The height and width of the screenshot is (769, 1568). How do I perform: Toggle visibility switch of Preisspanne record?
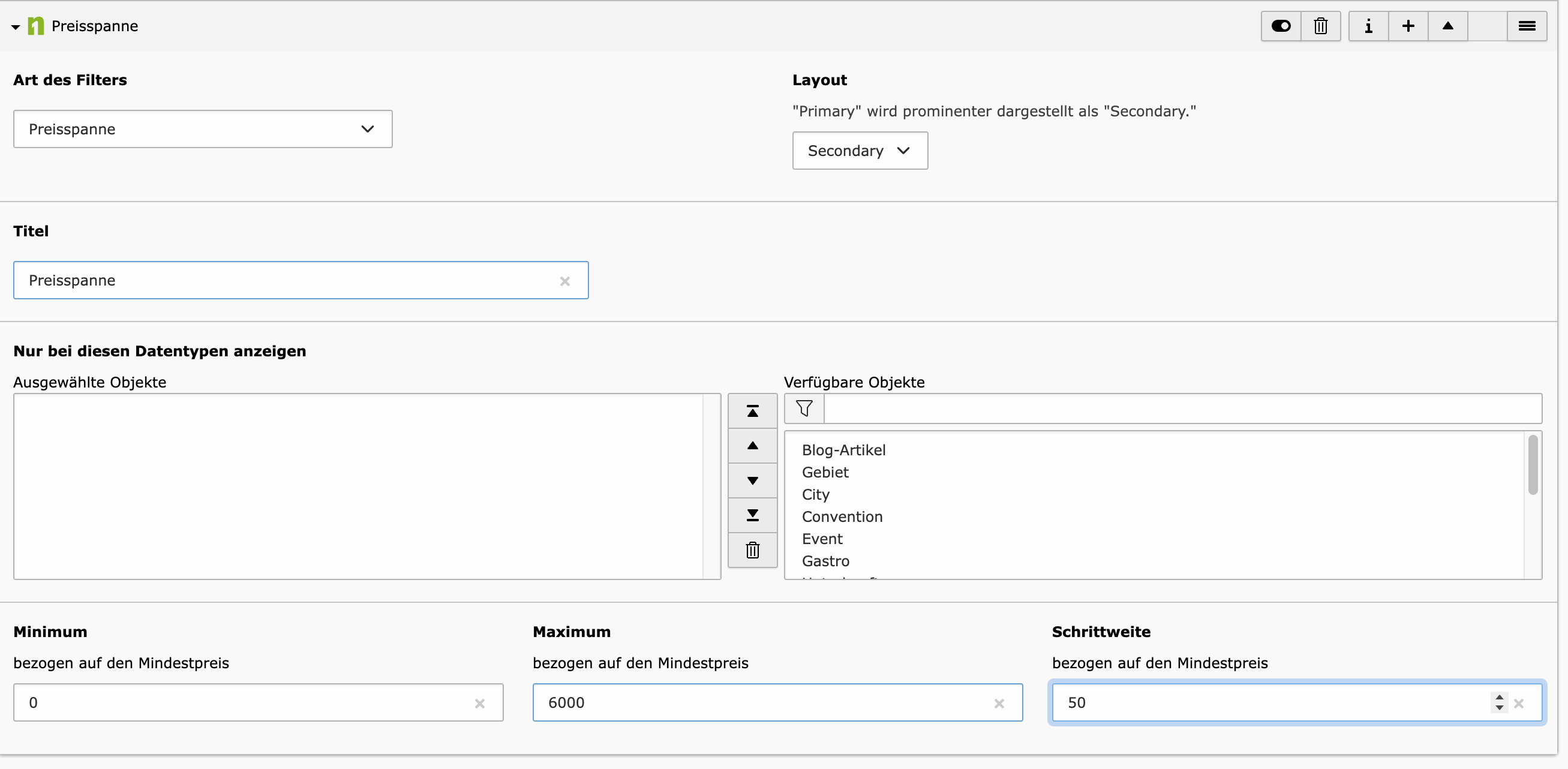(x=1281, y=26)
